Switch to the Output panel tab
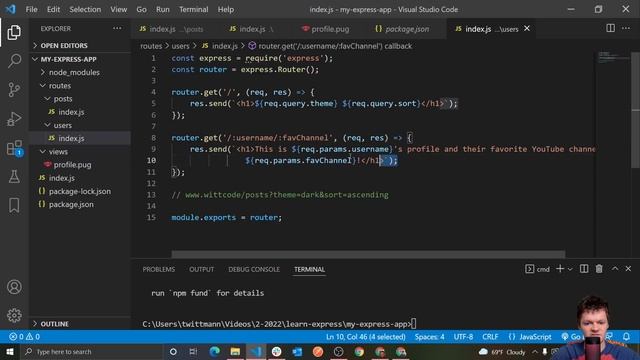 pyautogui.click(x=201, y=269)
